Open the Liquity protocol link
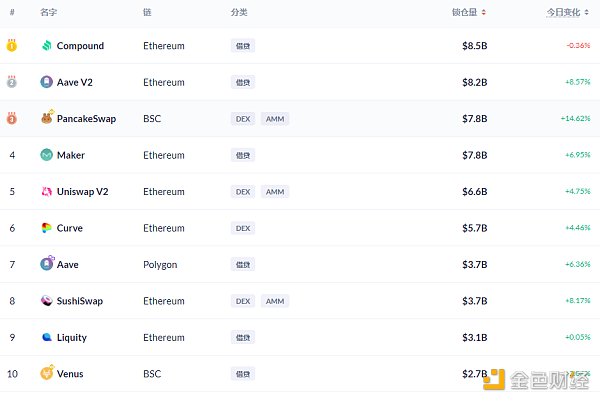This screenshot has height=401, width=600. point(72,338)
